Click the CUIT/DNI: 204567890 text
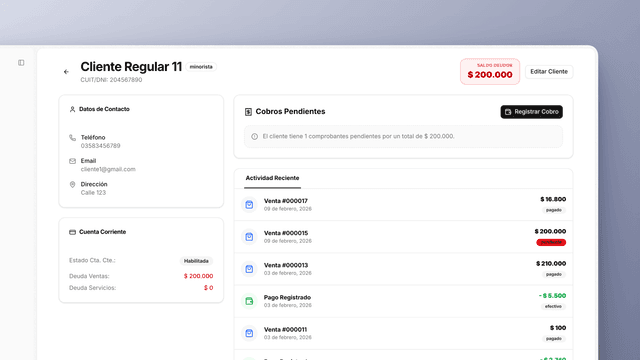 pyautogui.click(x=111, y=80)
